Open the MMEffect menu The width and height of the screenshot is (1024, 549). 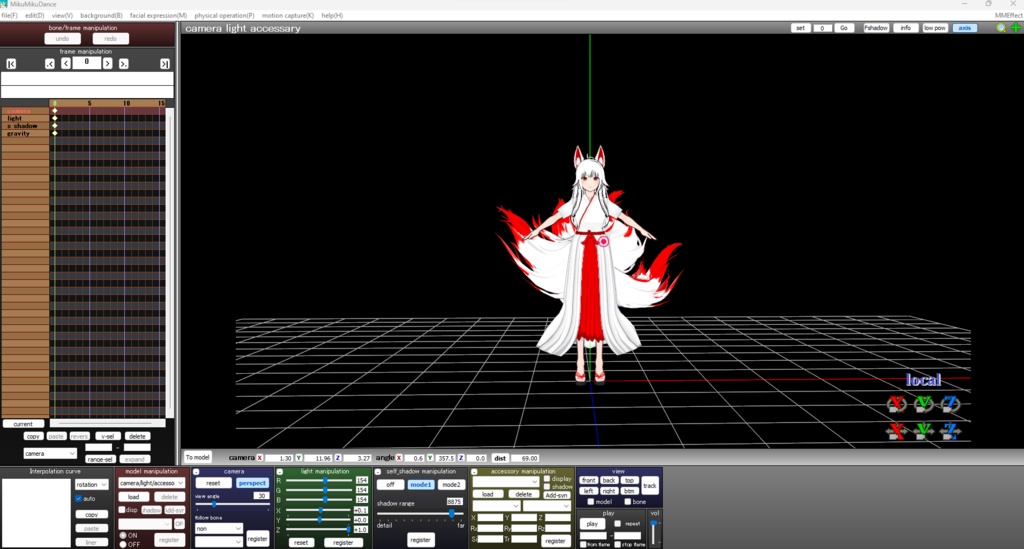click(x=1008, y=15)
